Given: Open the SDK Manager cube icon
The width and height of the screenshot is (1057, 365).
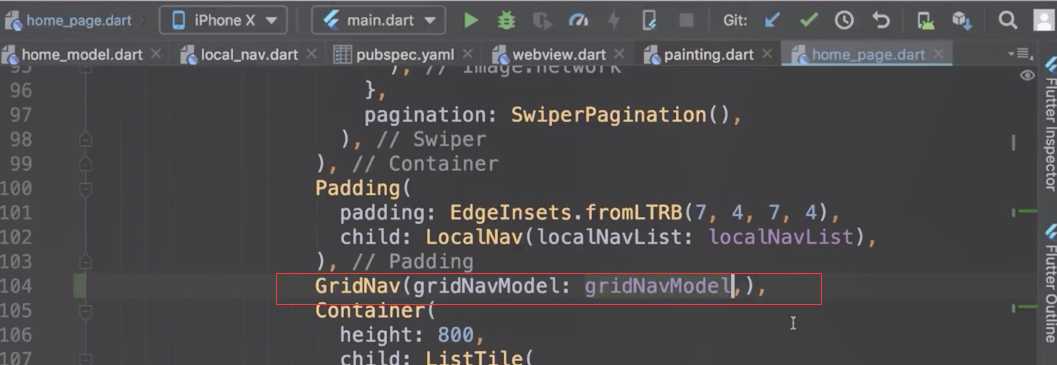Looking at the screenshot, I should click(962, 21).
